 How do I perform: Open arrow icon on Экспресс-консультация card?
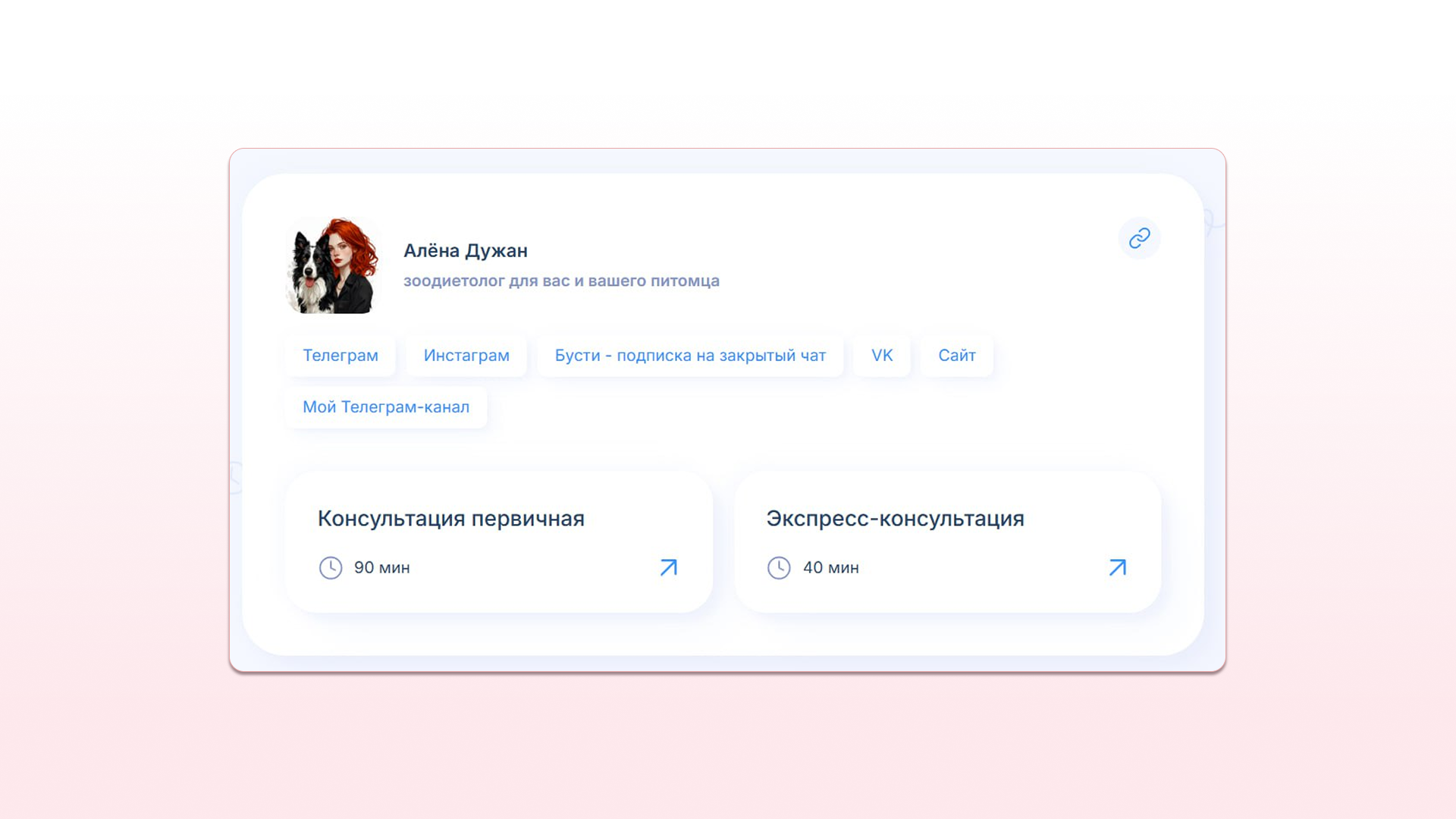click(1117, 567)
